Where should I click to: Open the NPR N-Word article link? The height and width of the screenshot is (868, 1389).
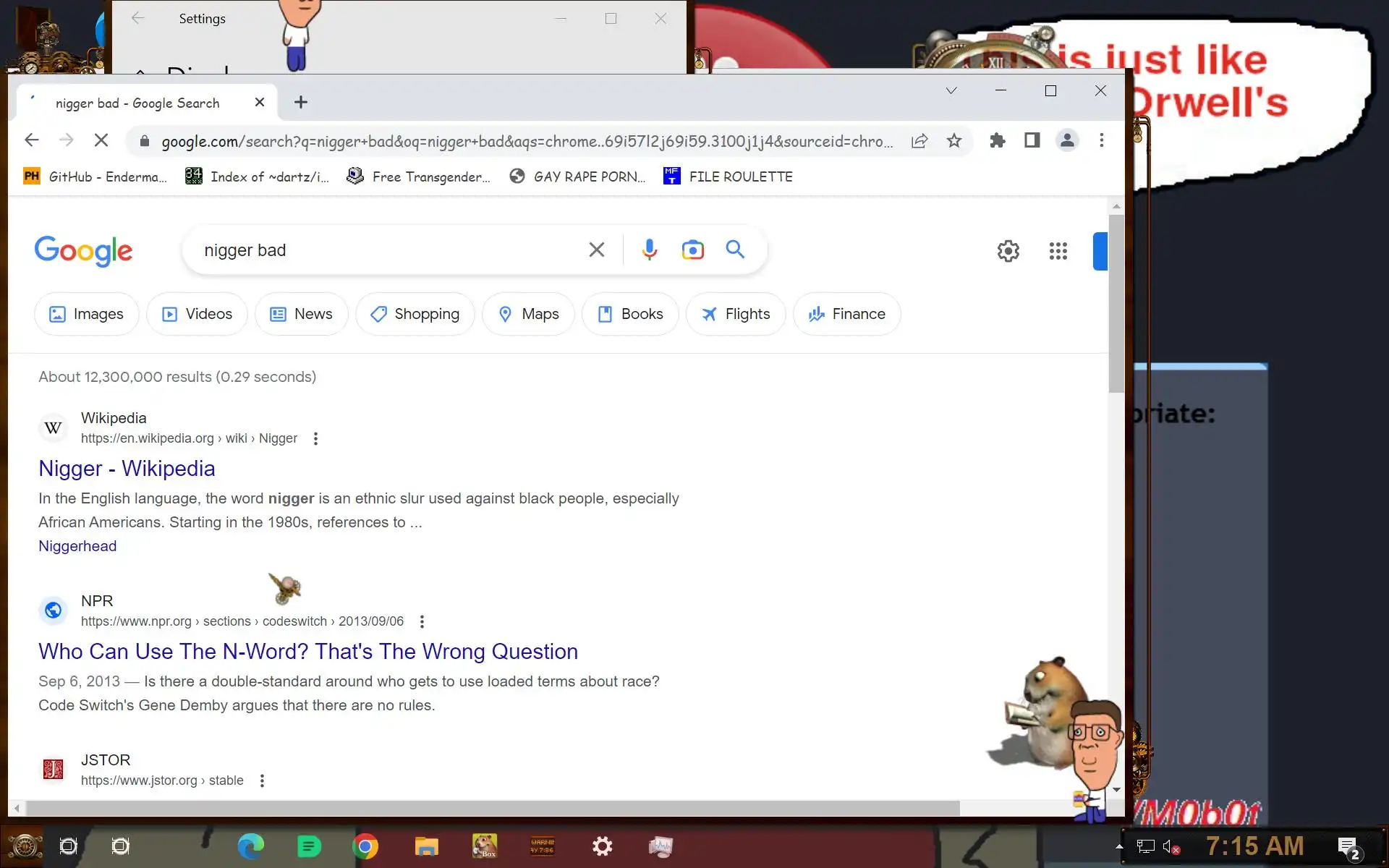point(307,651)
